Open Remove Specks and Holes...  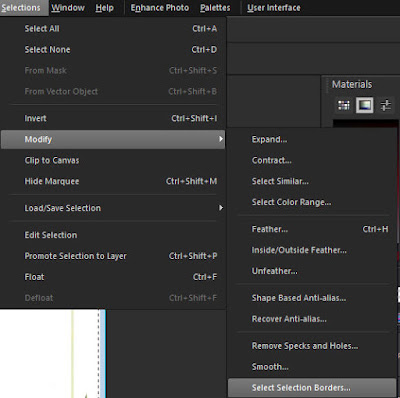point(312,346)
